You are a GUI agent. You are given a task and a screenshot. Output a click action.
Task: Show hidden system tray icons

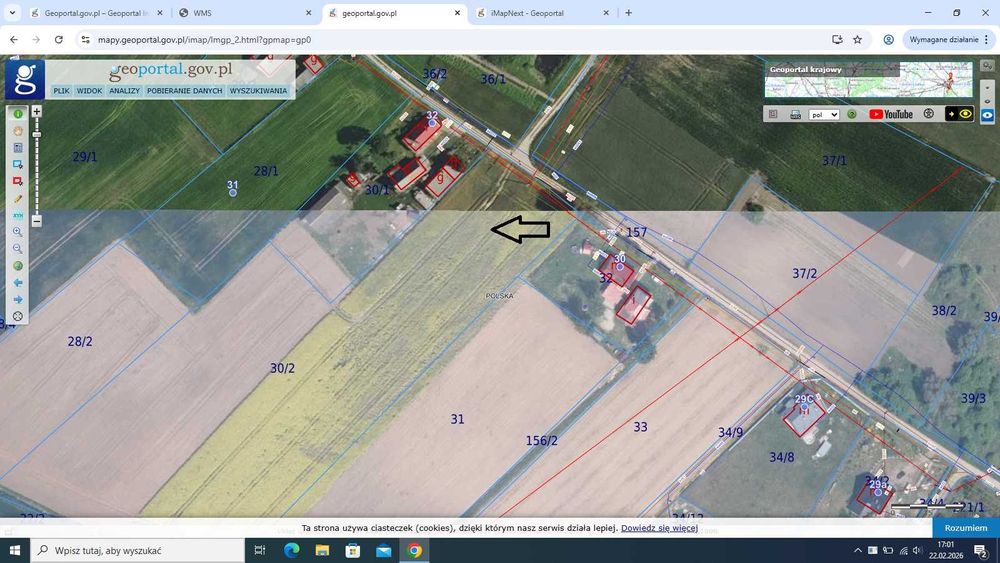(858, 550)
